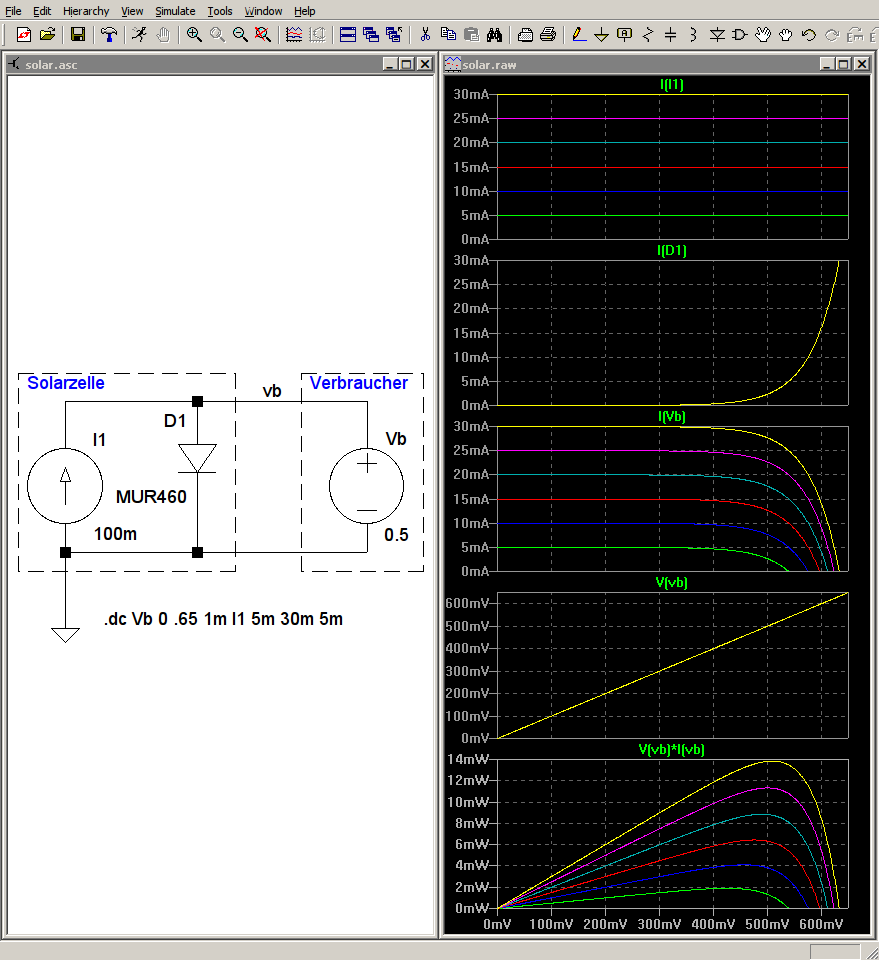Open the Control Panel hammer icon
Viewport: 879px width, 960px height.
(109, 34)
